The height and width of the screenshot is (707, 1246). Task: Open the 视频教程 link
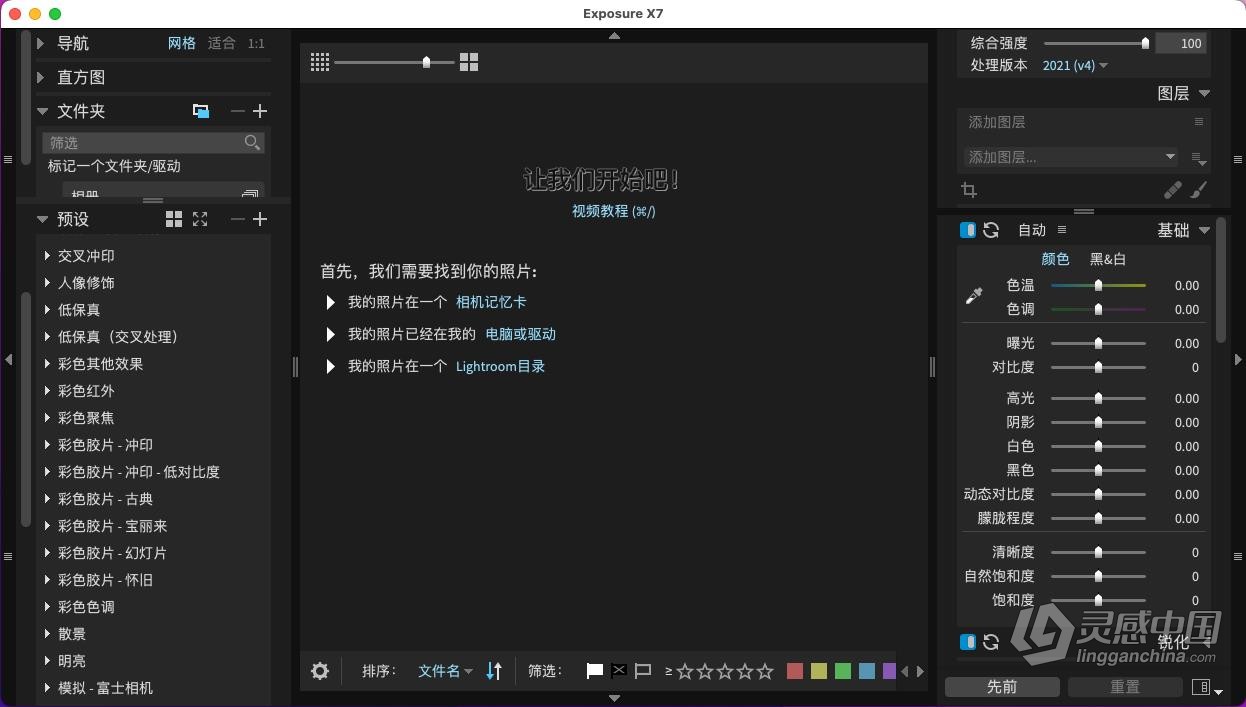pyautogui.click(x=614, y=211)
